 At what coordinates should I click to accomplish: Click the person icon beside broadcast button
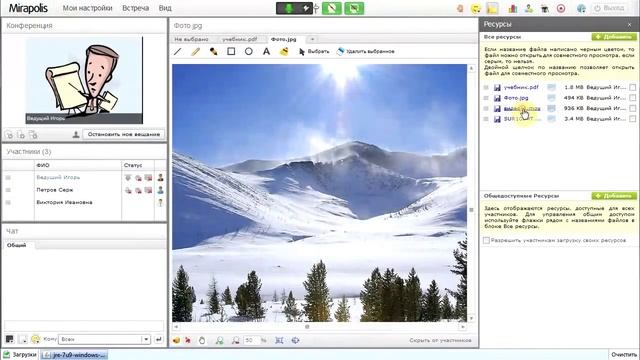(76, 134)
